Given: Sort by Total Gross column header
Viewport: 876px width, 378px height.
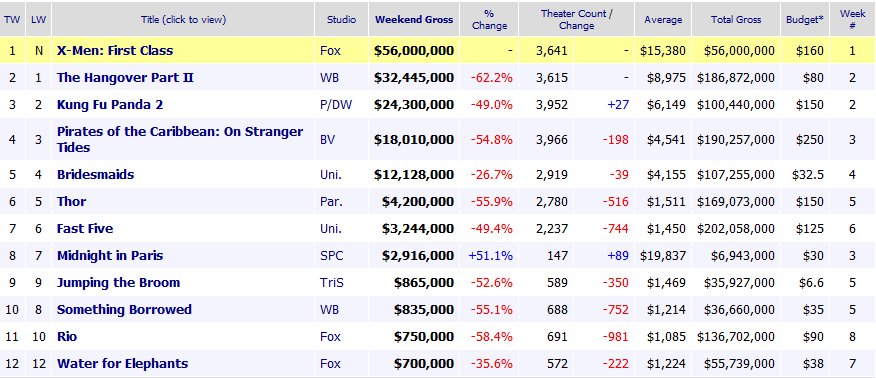Looking at the screenshot, I should (x=736, y=20).
